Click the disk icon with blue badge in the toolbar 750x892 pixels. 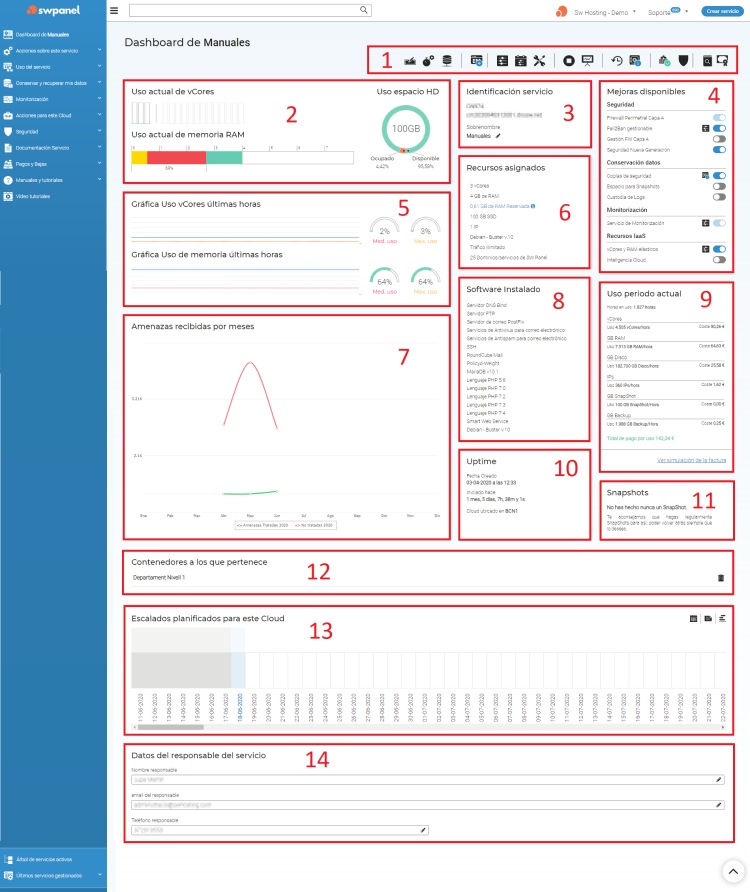(636, 61)
